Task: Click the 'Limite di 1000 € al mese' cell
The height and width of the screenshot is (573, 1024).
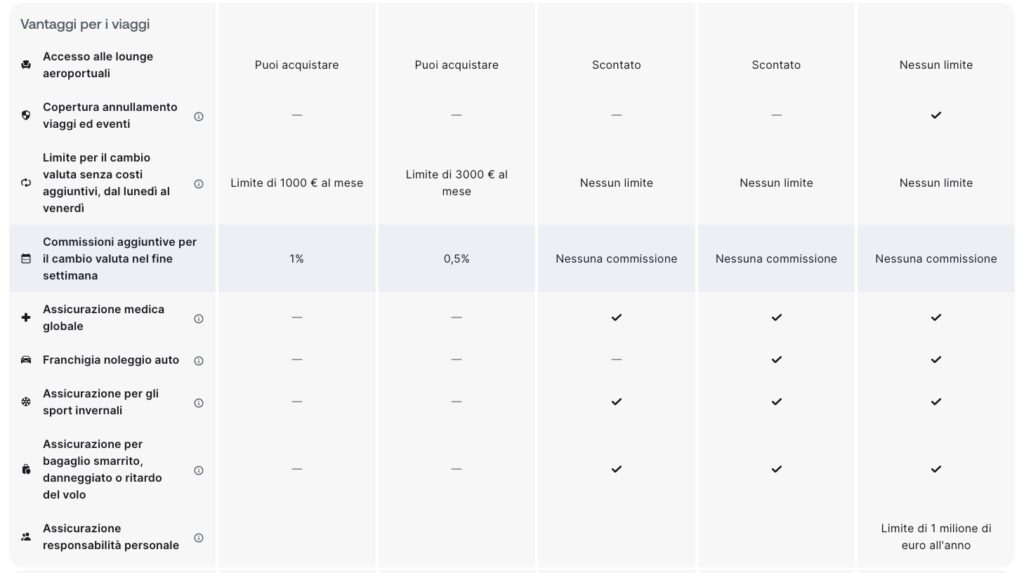Action: 296,183
